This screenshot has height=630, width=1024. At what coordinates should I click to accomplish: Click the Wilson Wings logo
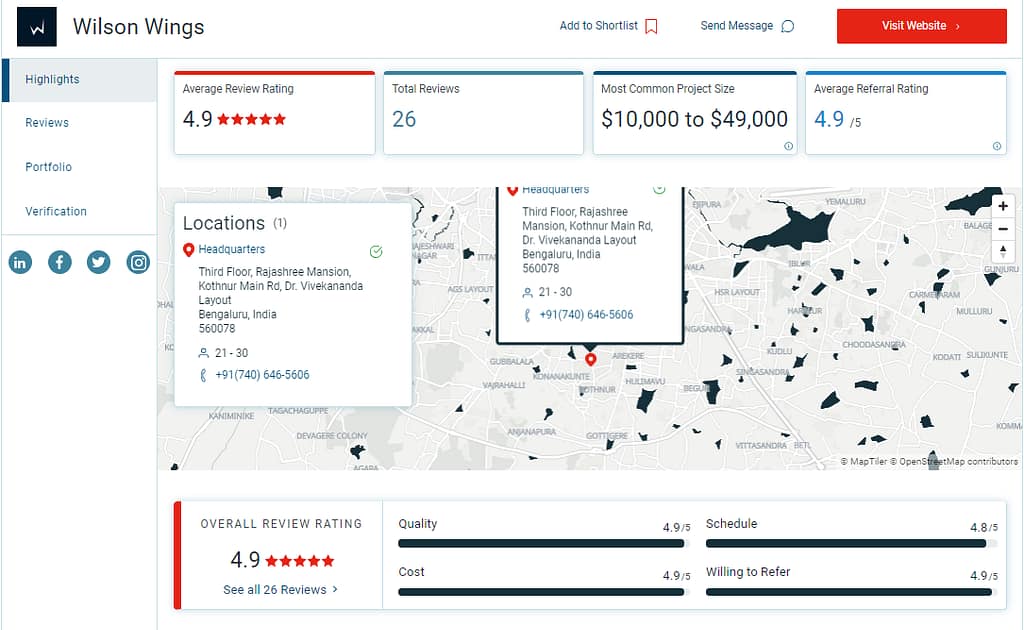(x=37, y=27)
